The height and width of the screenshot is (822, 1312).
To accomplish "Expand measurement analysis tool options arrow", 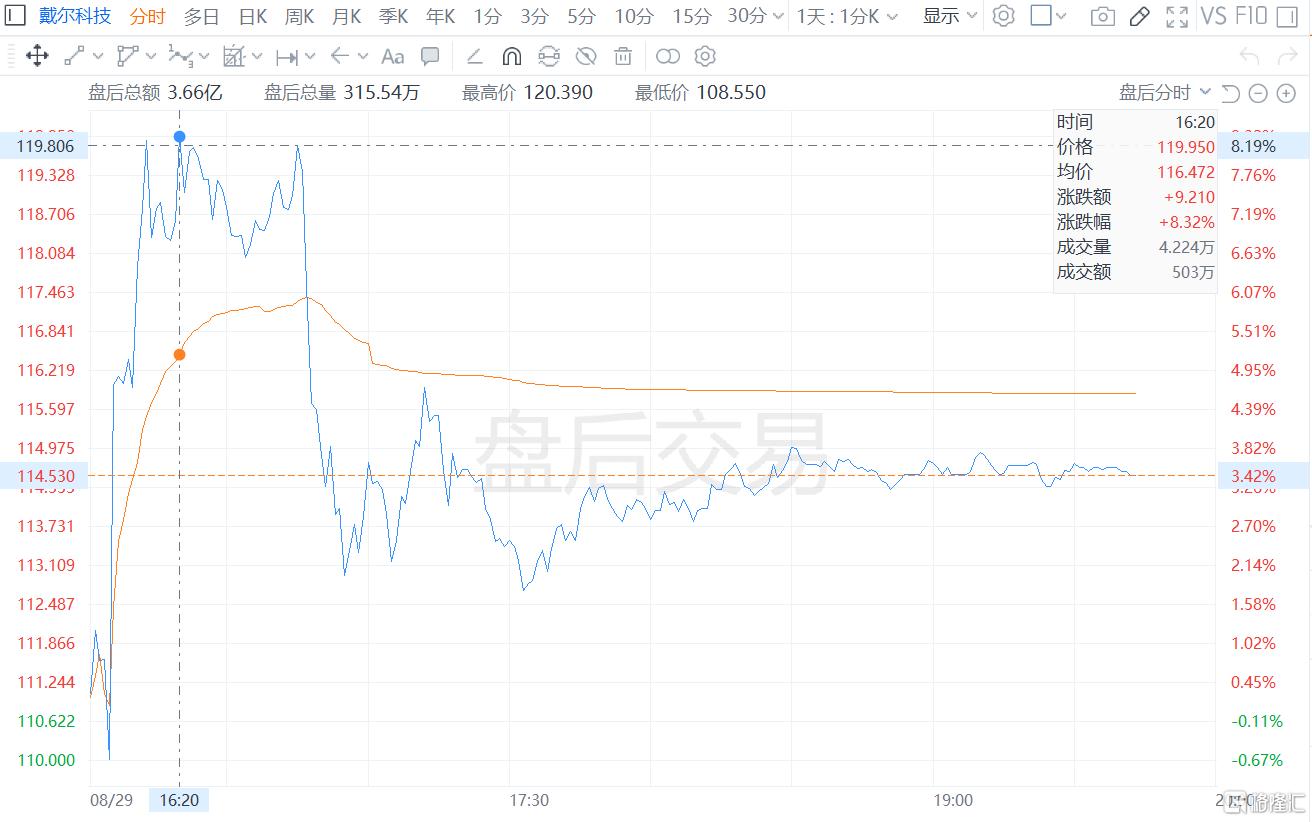I will point(257,56).
